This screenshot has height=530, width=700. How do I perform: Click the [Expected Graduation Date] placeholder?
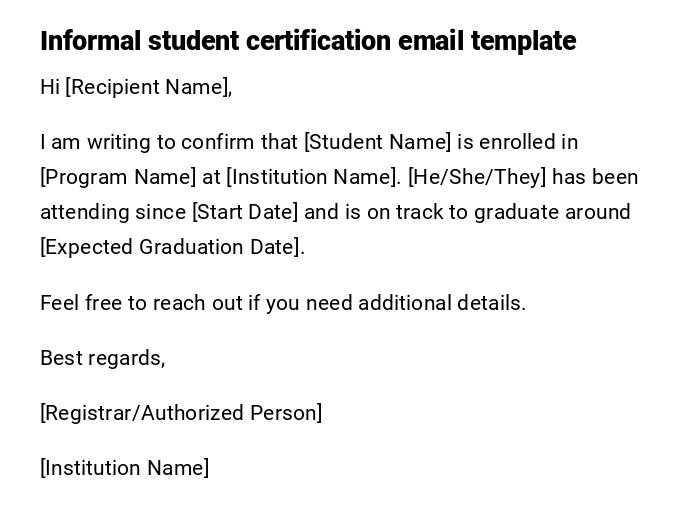click(x=171, y=247)
